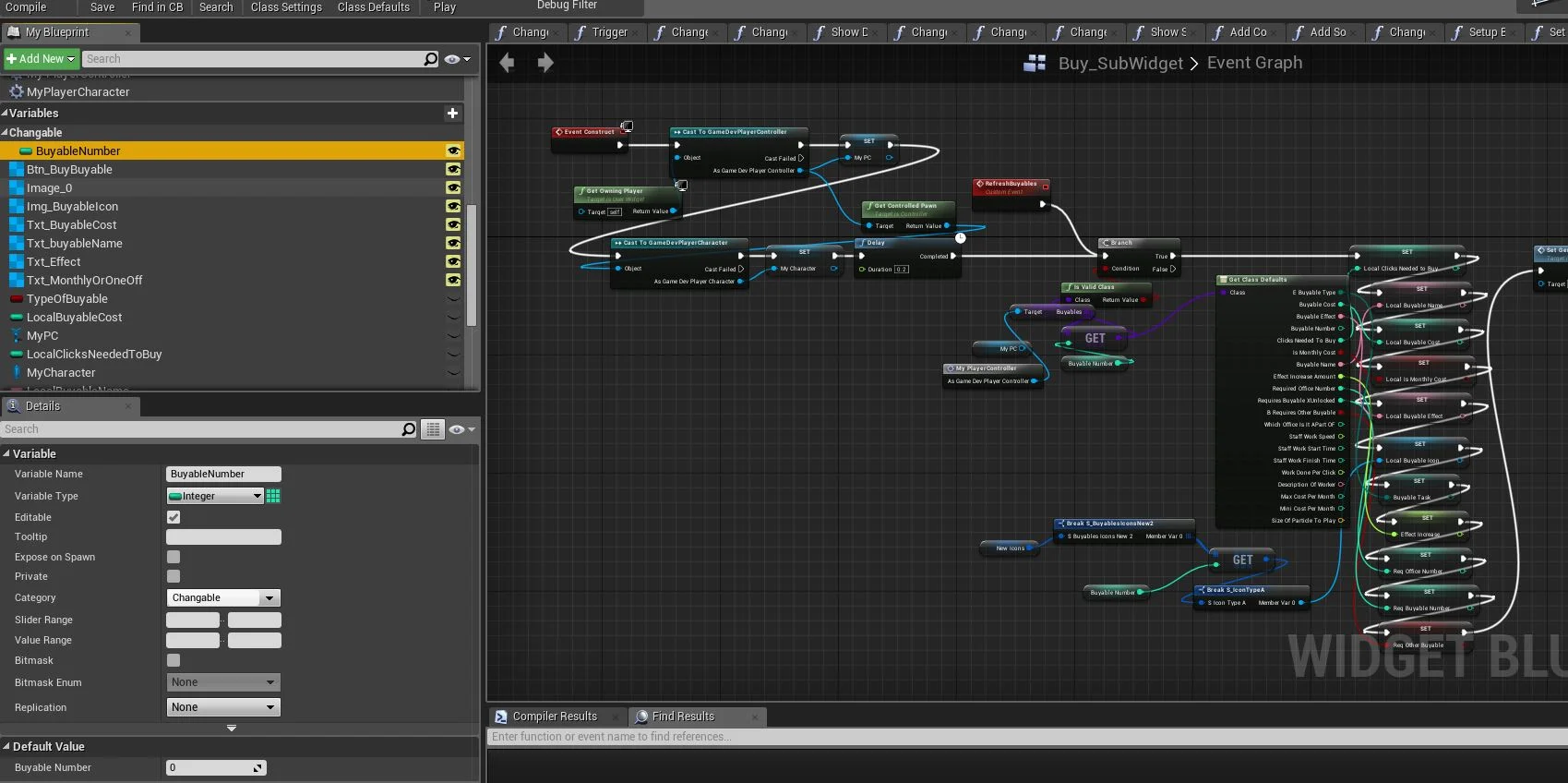Go forward with the graph forward arrow

[x=545, y=63]
